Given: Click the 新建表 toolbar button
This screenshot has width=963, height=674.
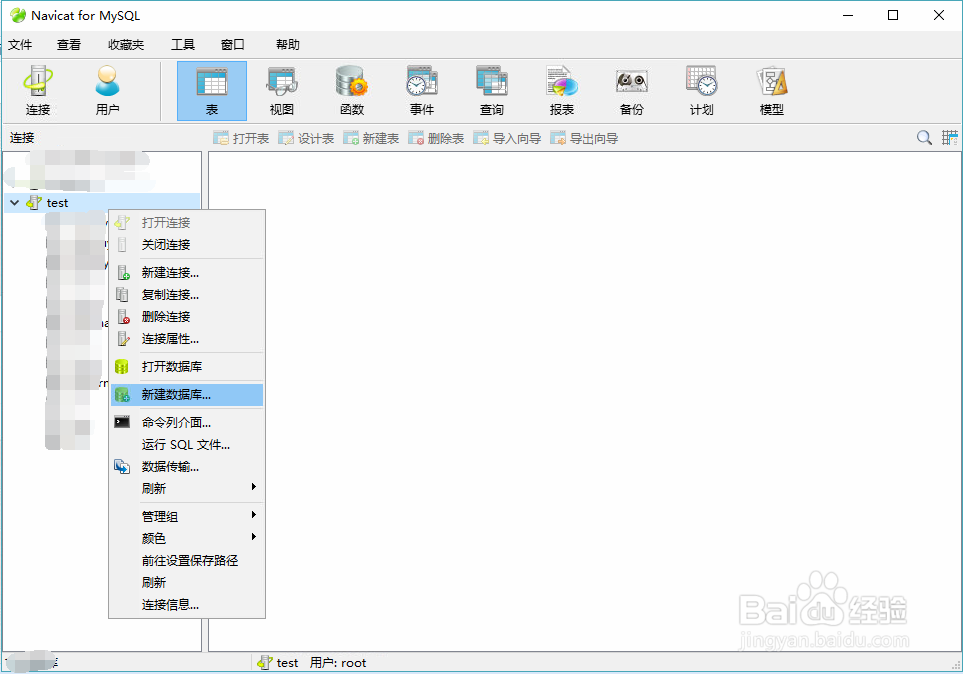Looking at the screenshot, I should pos(371,138).
